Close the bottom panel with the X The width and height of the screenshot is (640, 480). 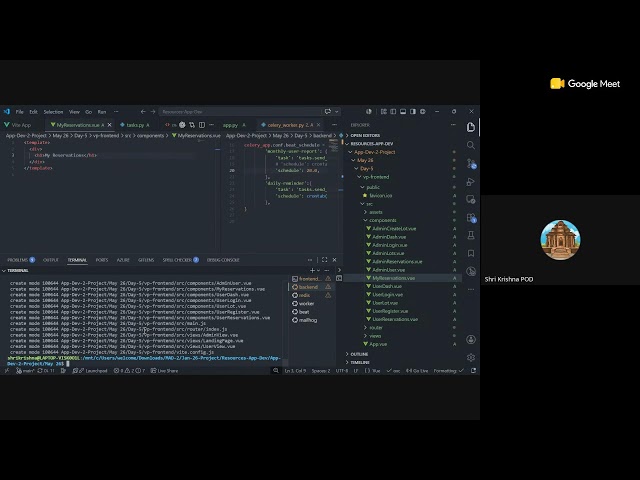[x=334, y=260]
